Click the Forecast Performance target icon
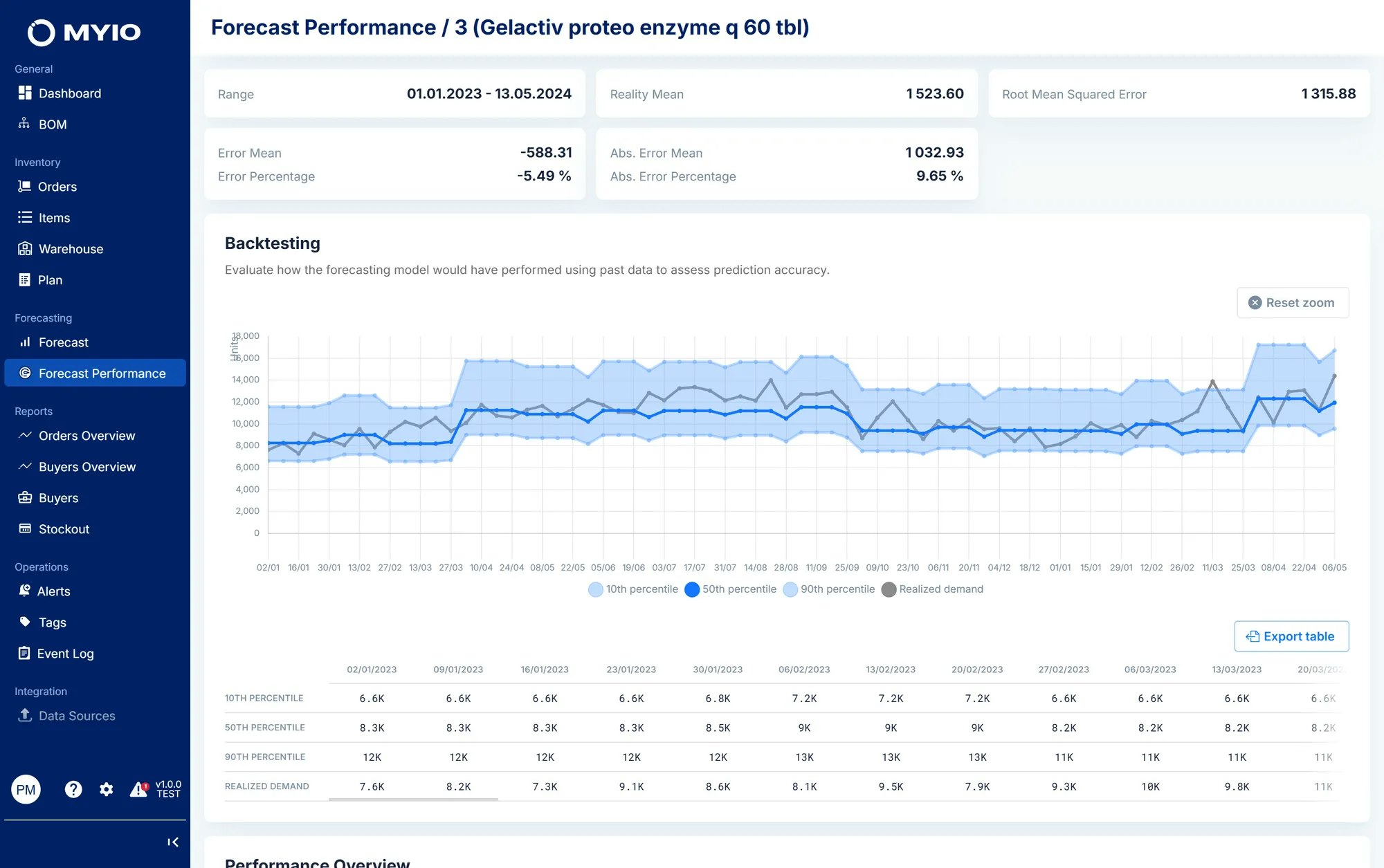Screen dimensions: 1384x868 (25, 373)
